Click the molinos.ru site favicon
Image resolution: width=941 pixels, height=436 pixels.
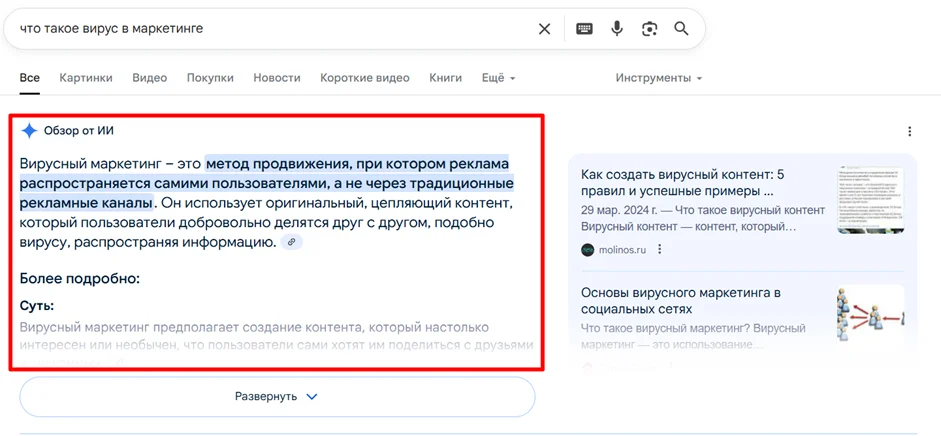point(588,250)
